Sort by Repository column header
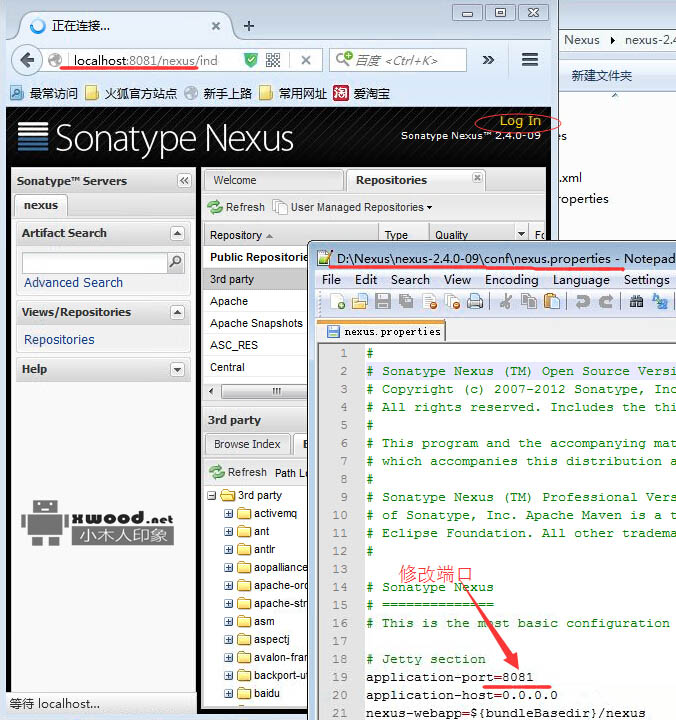Screen dimensions: 676x720 291,235
